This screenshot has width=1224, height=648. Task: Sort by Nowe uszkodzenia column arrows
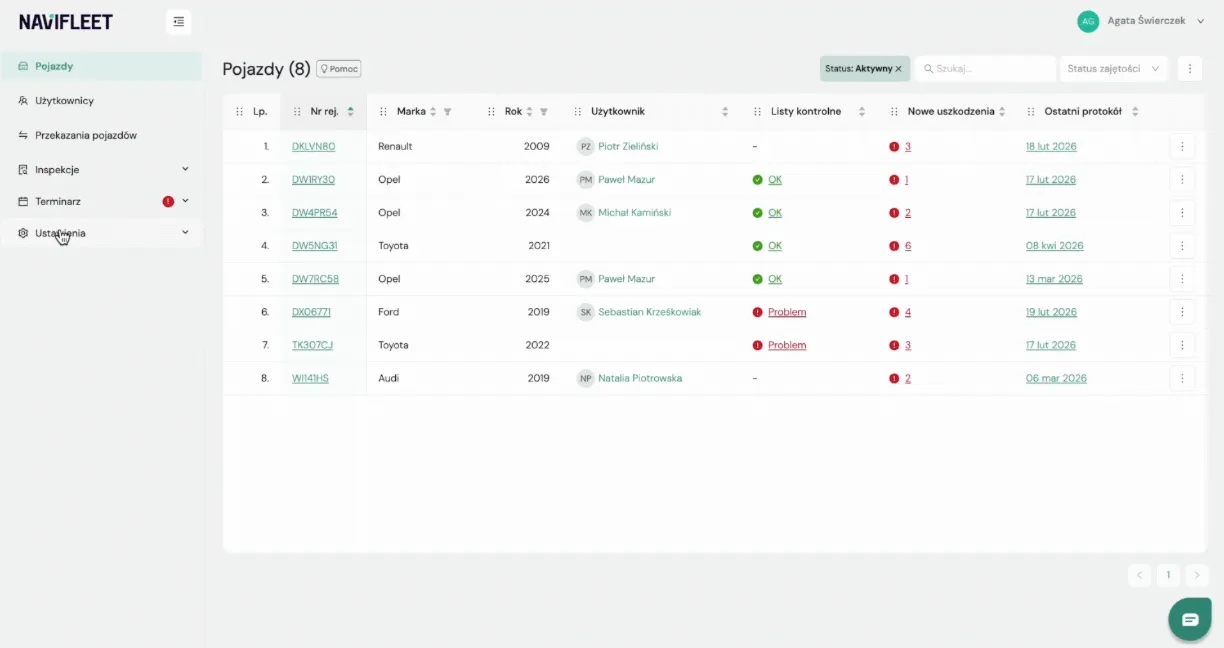(x=1002, y=112)
